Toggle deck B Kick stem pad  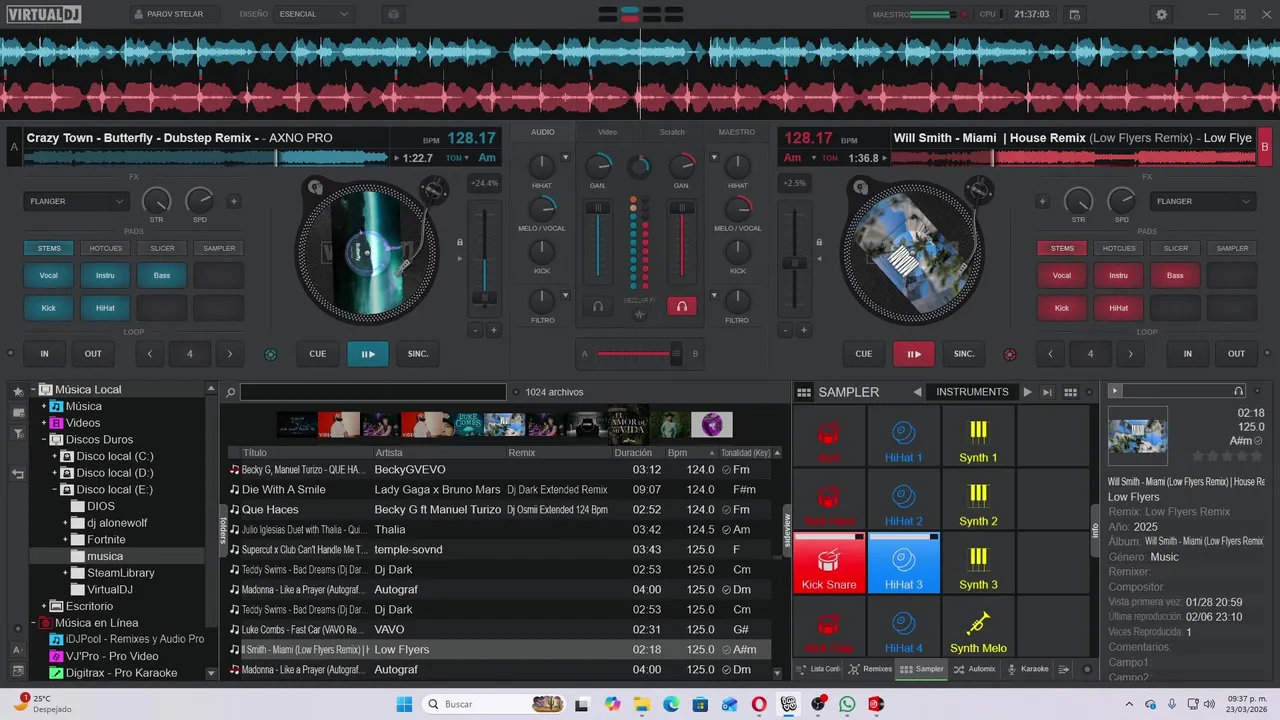[1062, 308]
